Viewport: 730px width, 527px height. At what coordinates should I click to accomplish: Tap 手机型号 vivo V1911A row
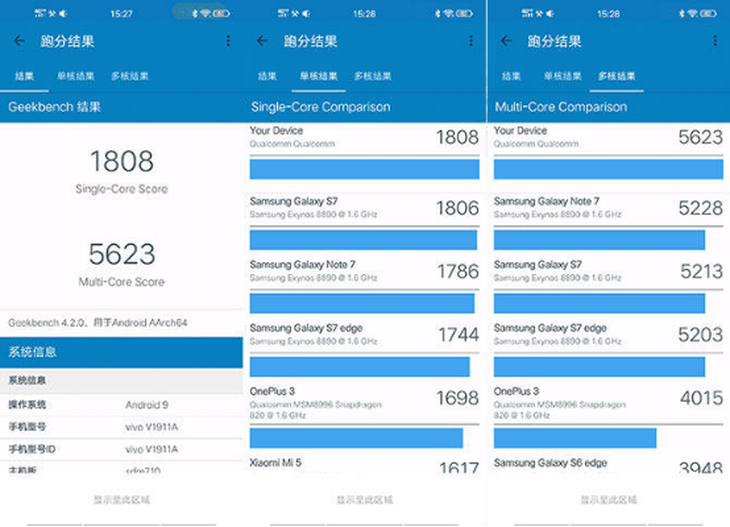121,427
